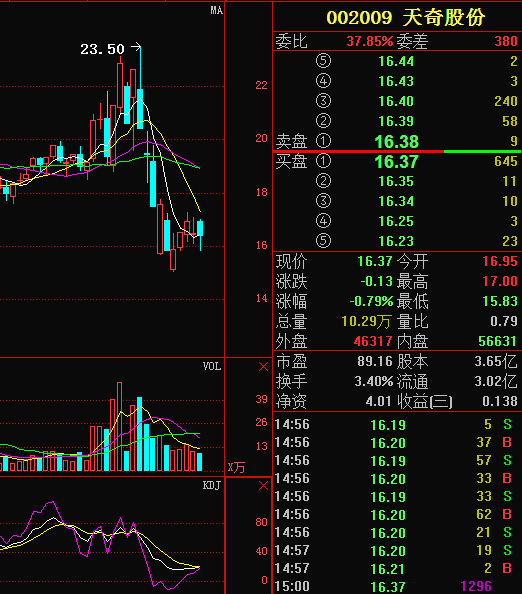Select buy level 4 price 16.25
Viewport: 522px width, 594px height.
396,221
